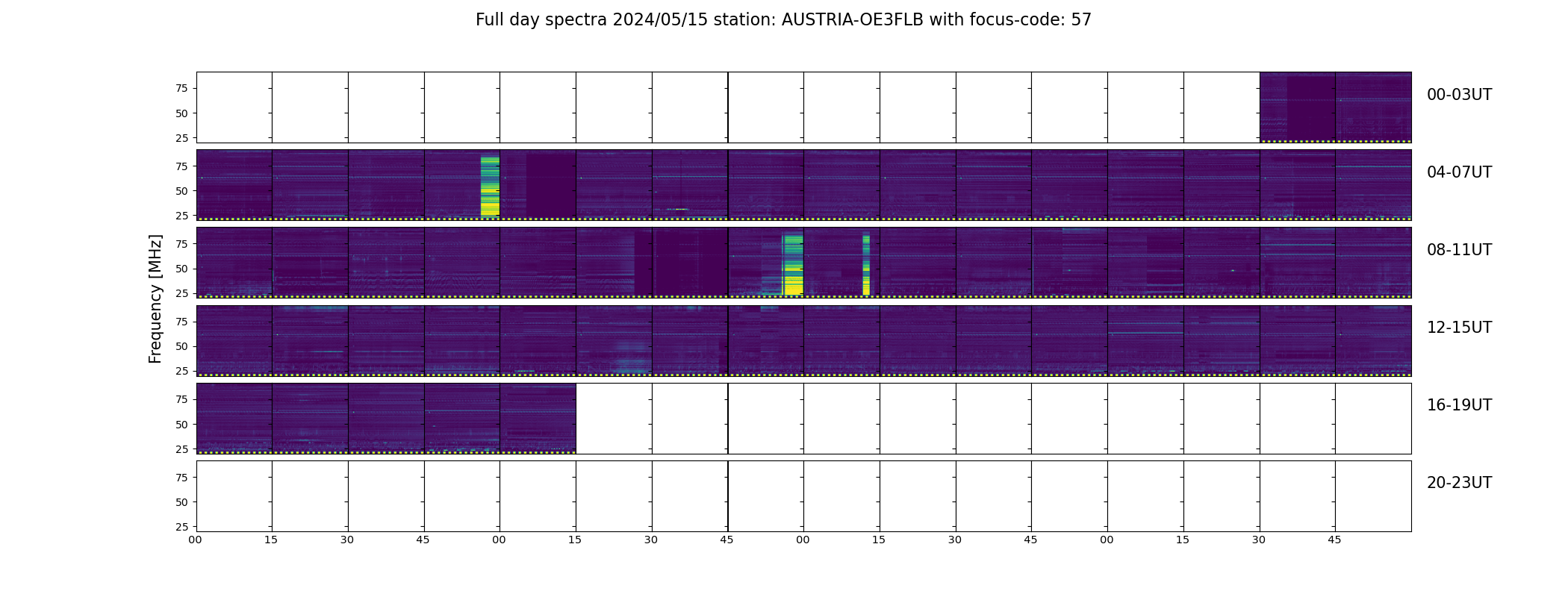Click the "50" tick label of the 00-03UT row
1568x597 pixels.
pos(181,113)
